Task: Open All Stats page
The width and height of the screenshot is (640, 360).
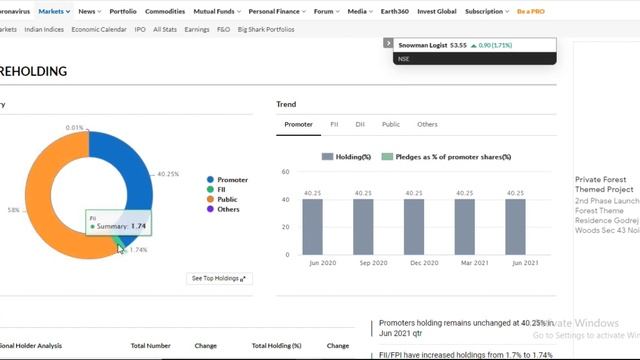Action: click(x=165, y=29)
